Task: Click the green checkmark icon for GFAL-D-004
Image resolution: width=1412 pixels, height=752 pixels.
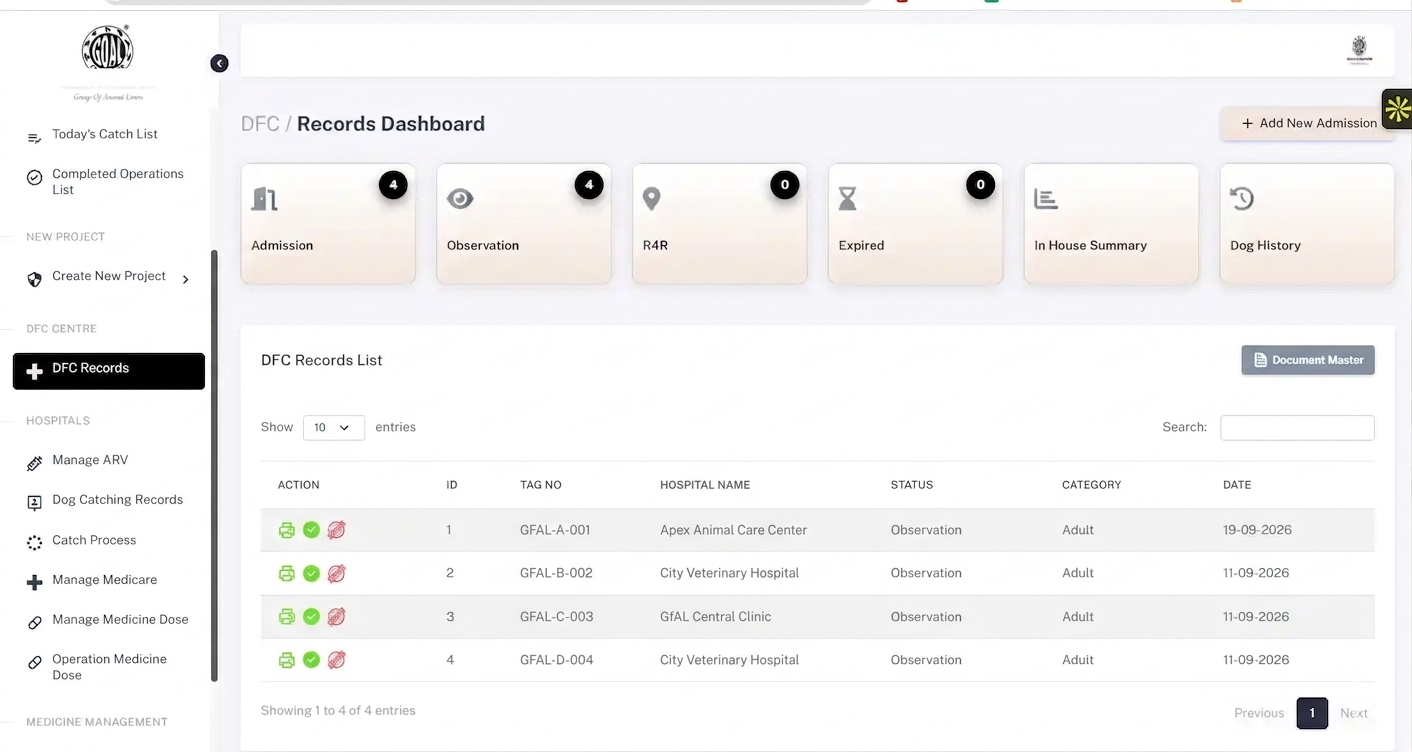Action: pyautogui.click(x=311, y=660)
